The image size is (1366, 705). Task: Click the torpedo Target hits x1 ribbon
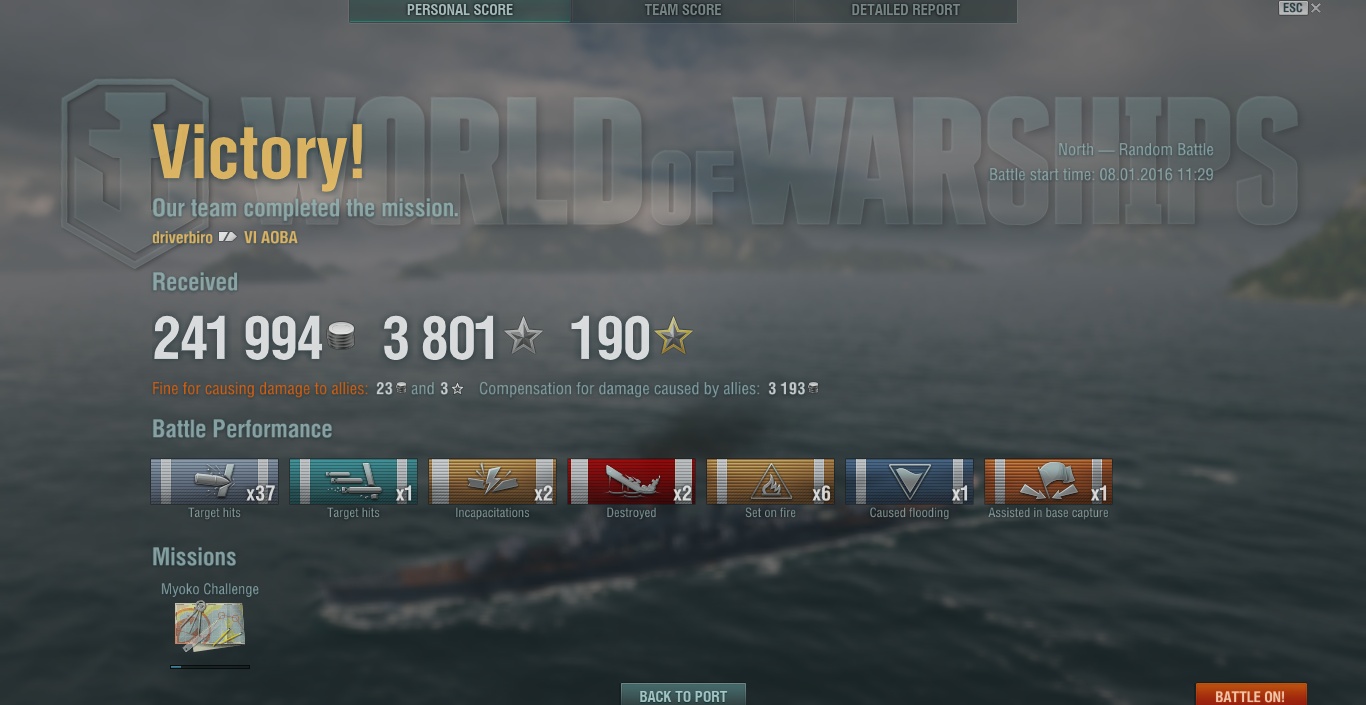[354, 482]
